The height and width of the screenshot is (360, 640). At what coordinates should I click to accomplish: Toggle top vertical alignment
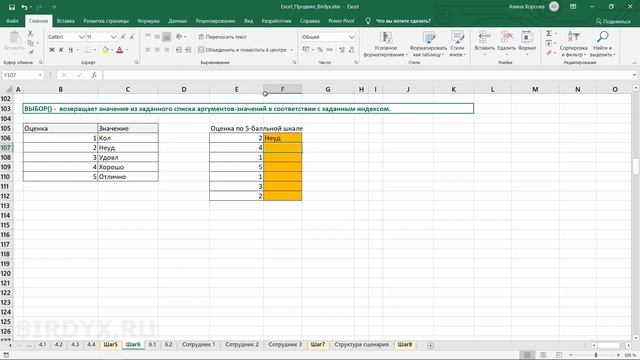(148, 37)
